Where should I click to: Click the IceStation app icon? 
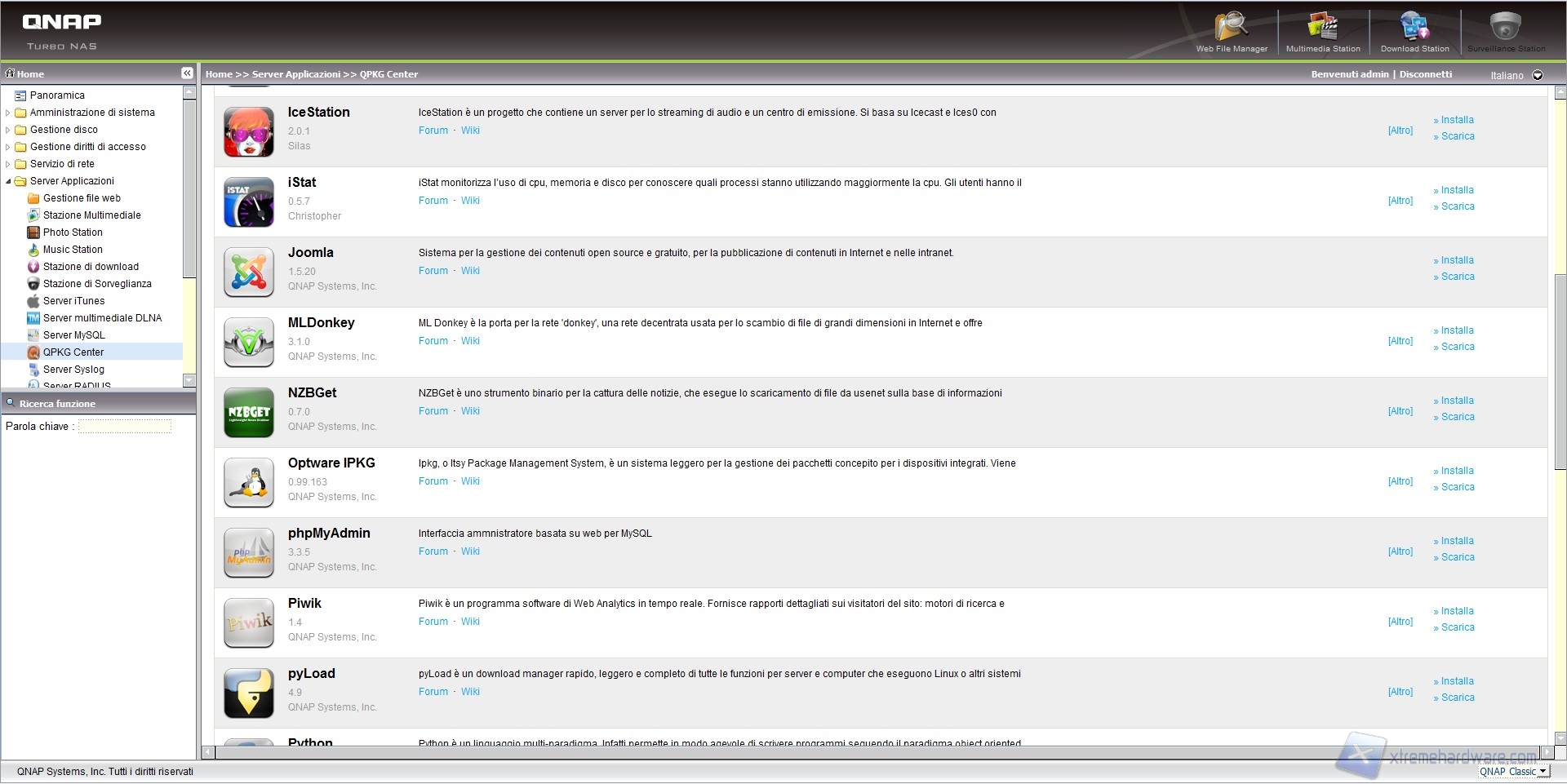(x=249, y=131)
